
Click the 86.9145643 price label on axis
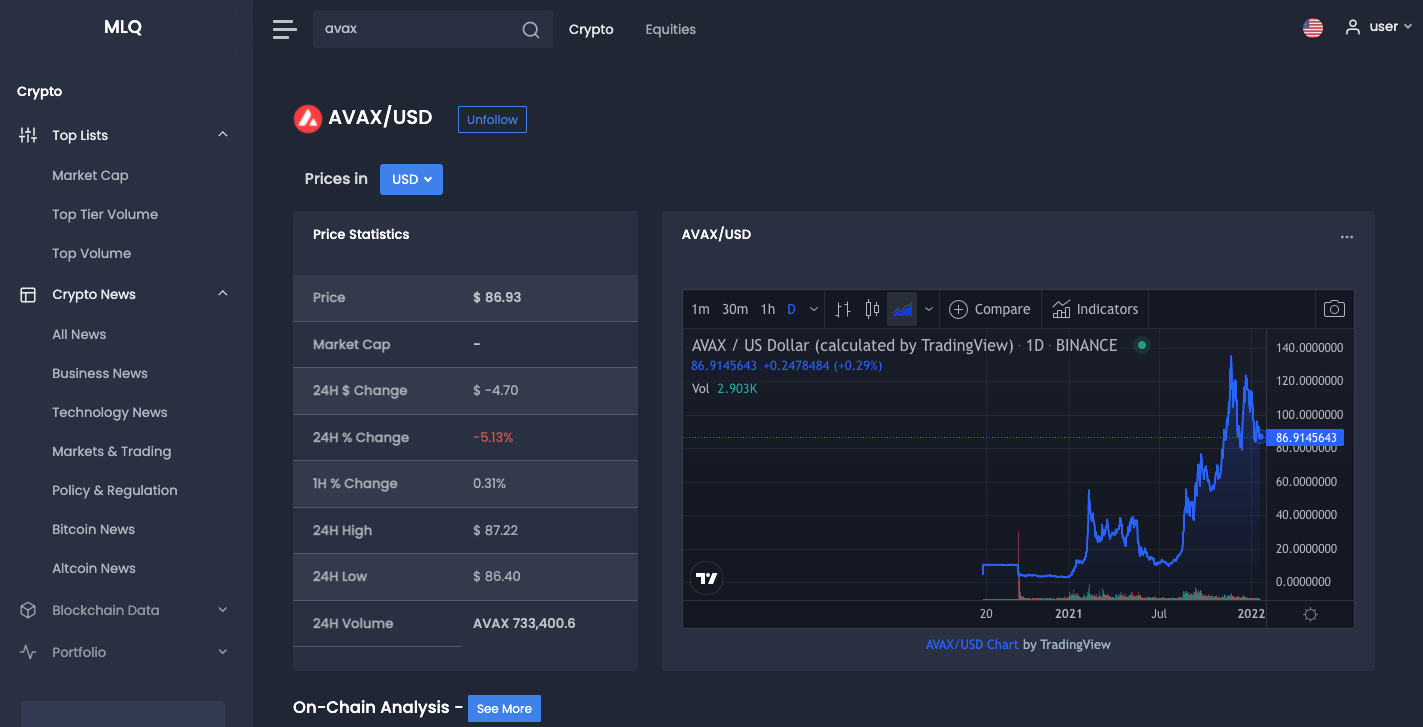1306,438
